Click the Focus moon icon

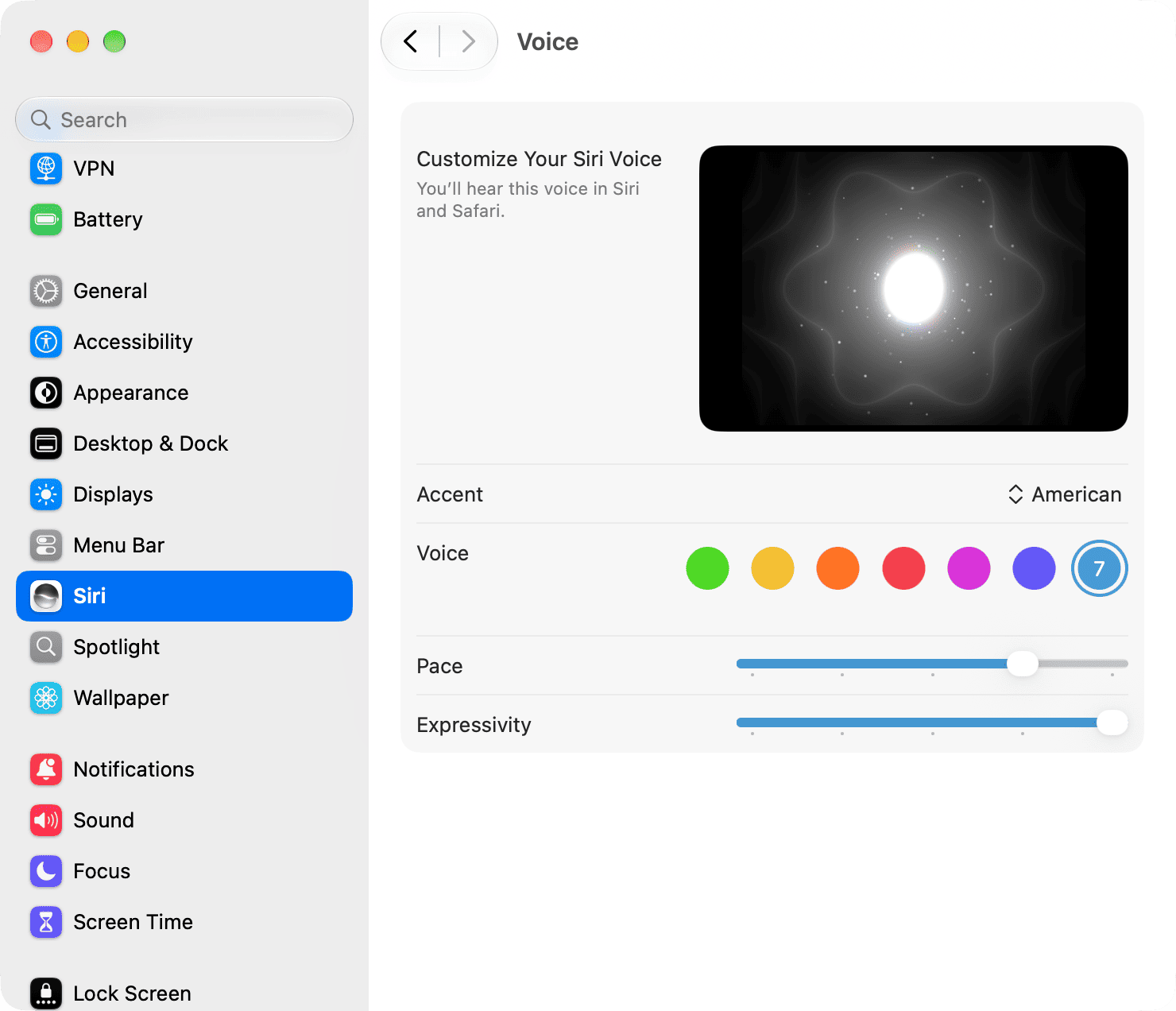(46, 871)
